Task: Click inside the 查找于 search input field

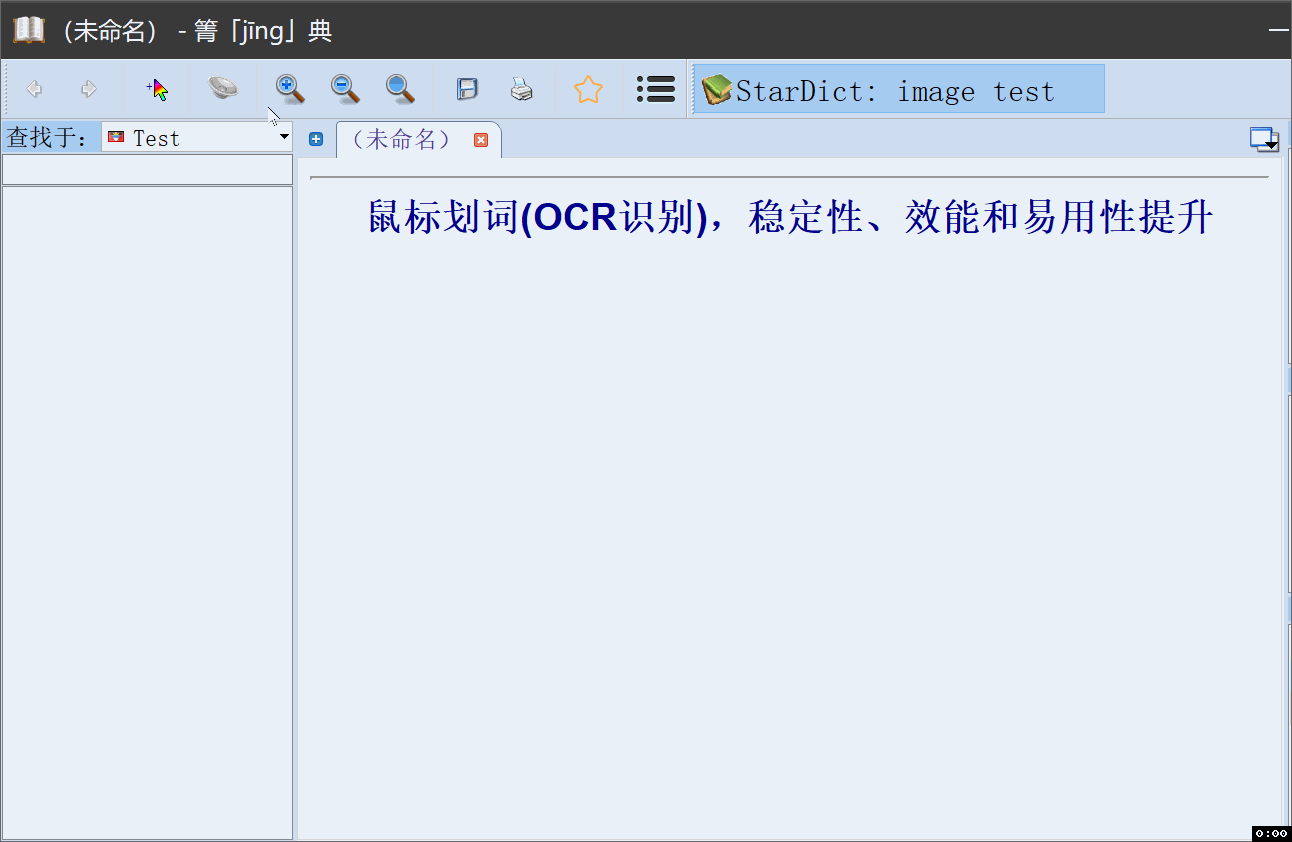Action: (148, 168)
